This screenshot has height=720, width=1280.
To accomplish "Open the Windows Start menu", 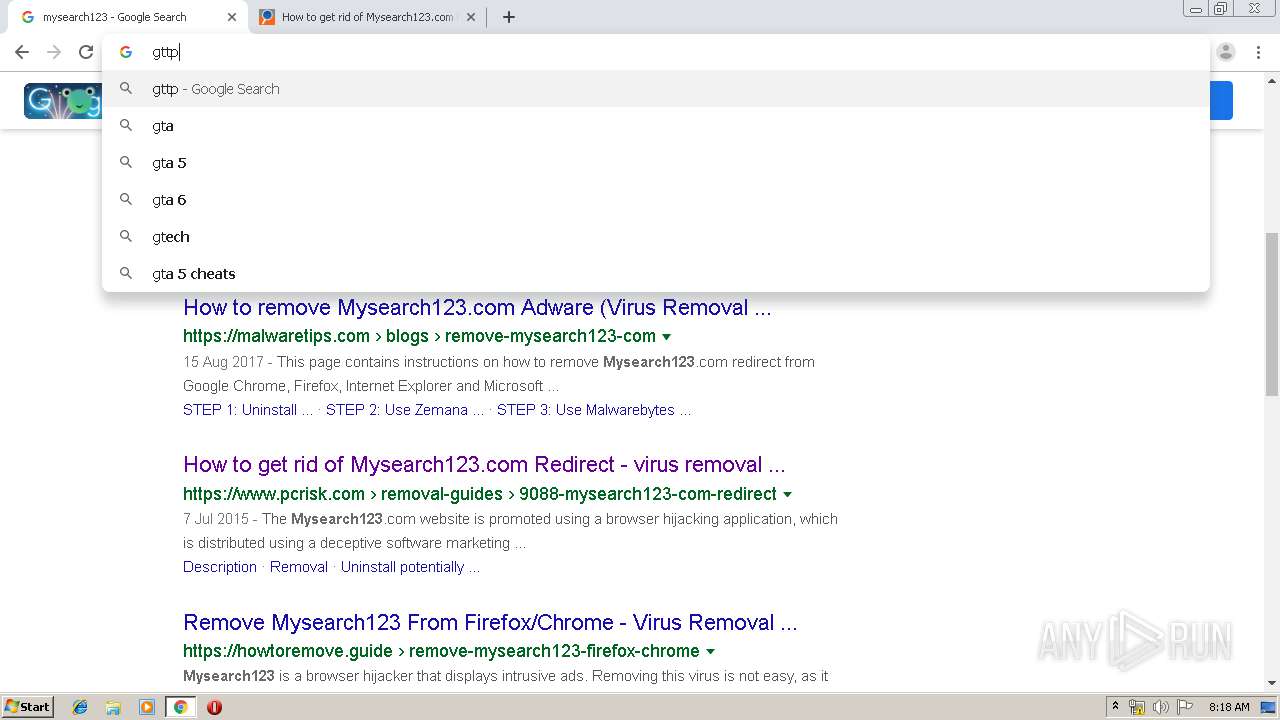I will pos(28,706).
